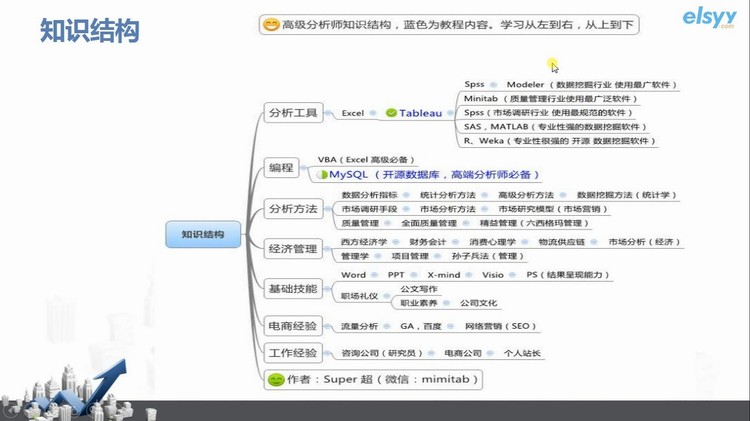Collapse the 编程 branch via its dot
Image resolution: width=750 pixels, height=421 pixels.
(304, 167)
